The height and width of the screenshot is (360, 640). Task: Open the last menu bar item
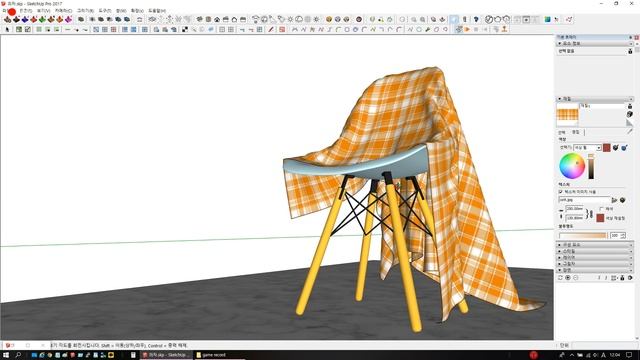[x=157, y=11]
